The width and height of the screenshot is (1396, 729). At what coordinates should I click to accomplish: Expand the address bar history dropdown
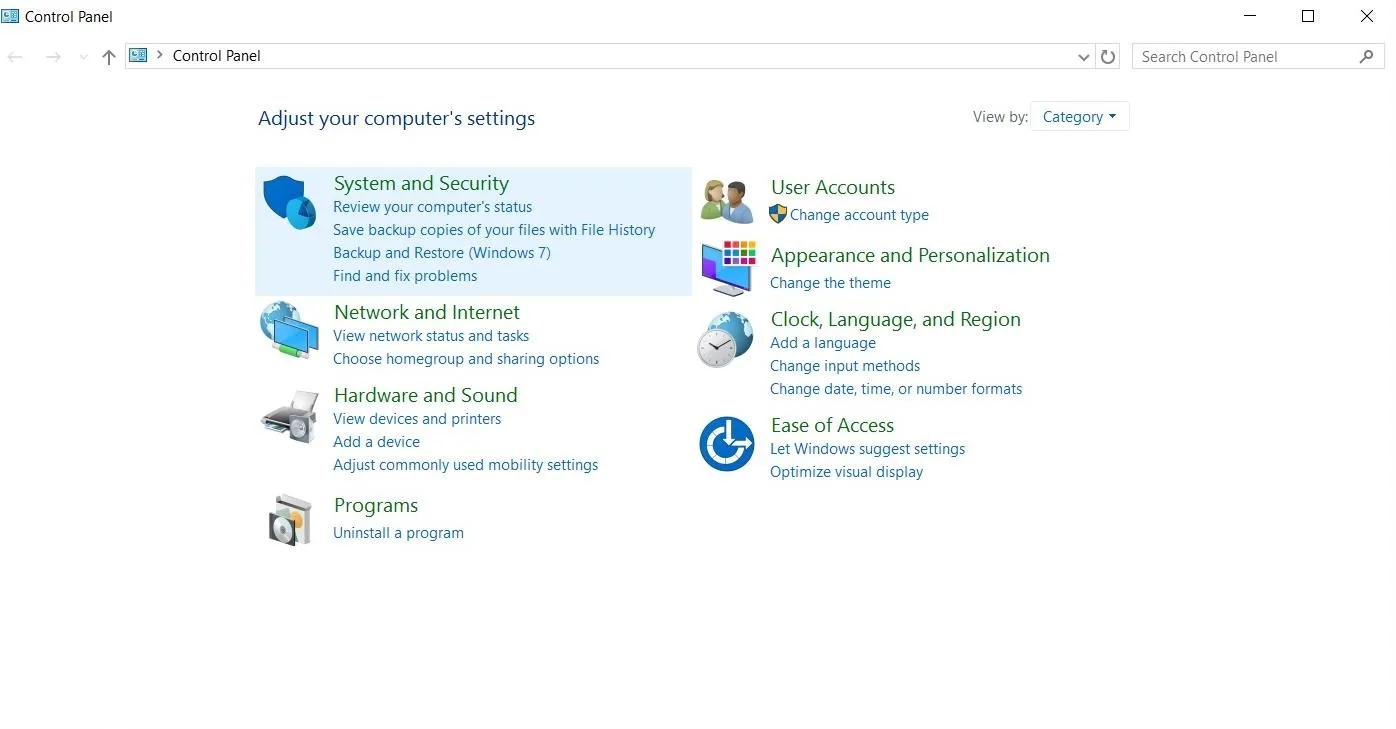click(x=1084, y=57)
